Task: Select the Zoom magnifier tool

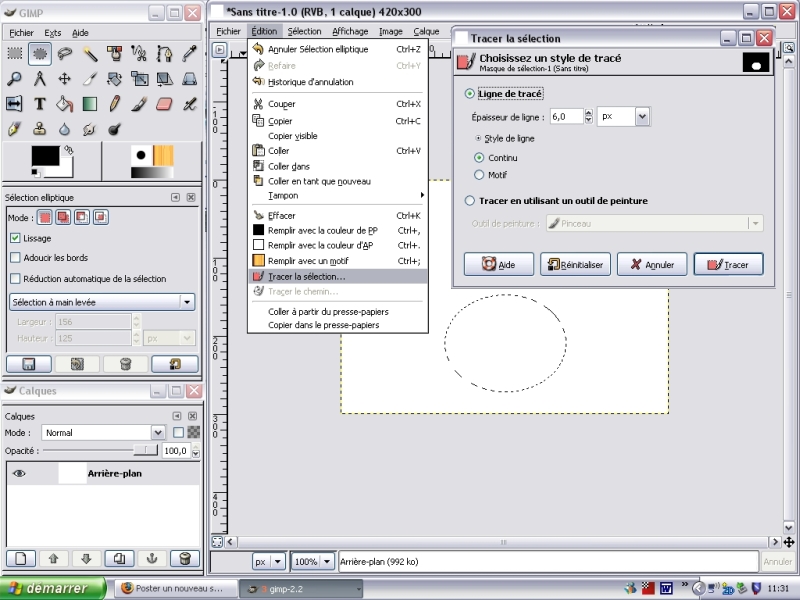Action: [14, 79]
